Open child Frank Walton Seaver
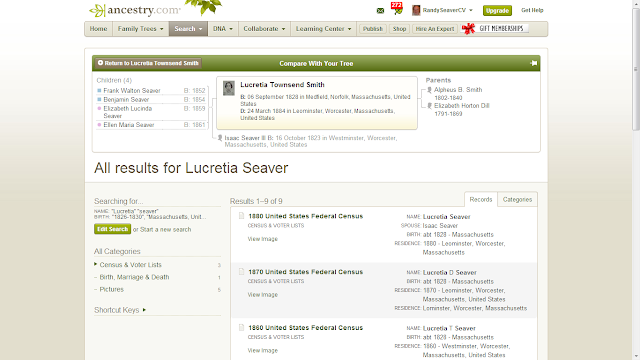The width and height of the screenshot is (640, 360). point(132,91)
